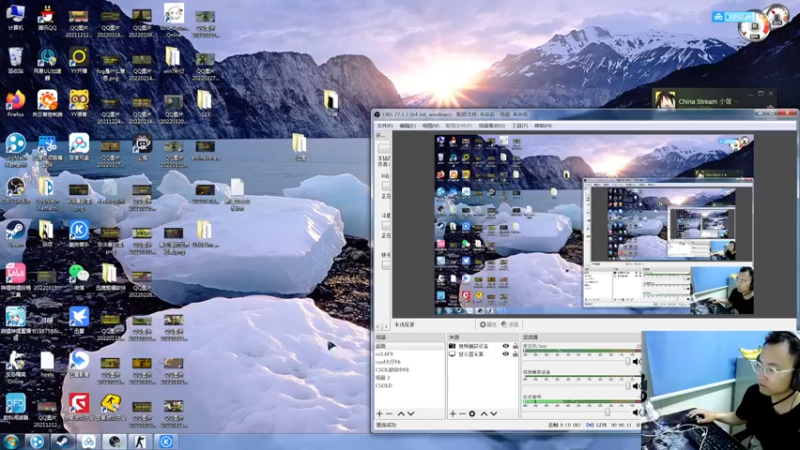Click KuGou icon on the taskbar
The image size is (800, 450).
tap(166, 441)
